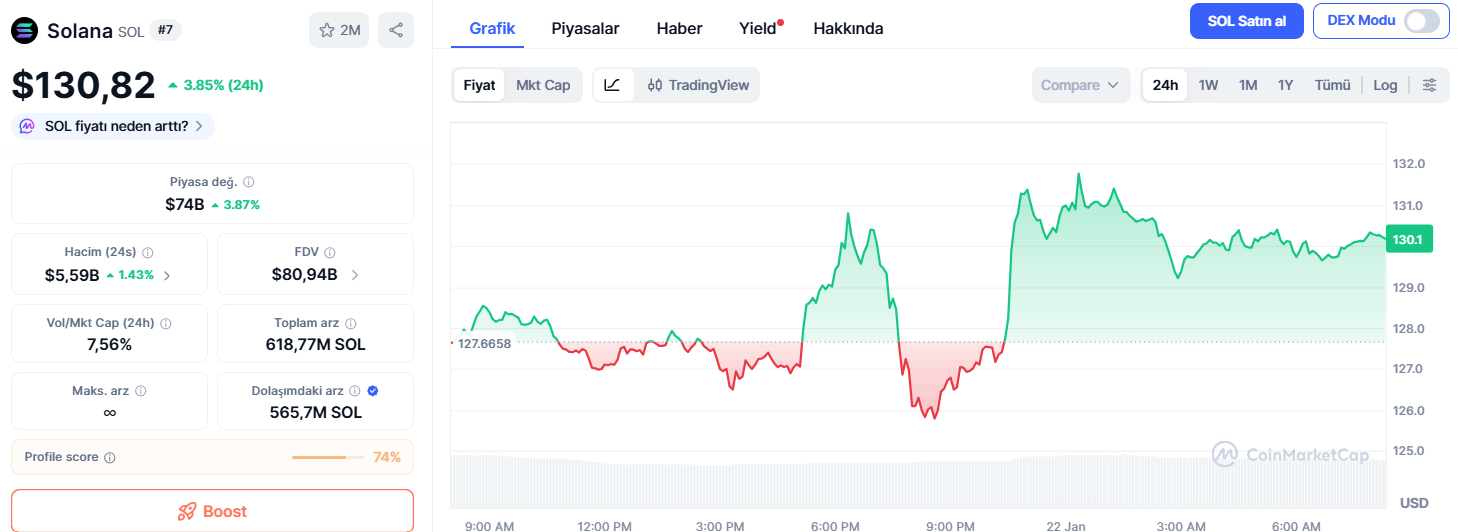Click the 7,56% Vol/Mkt Cap value
This screenshot has height=532, width=1458.
tap(109, 345)
